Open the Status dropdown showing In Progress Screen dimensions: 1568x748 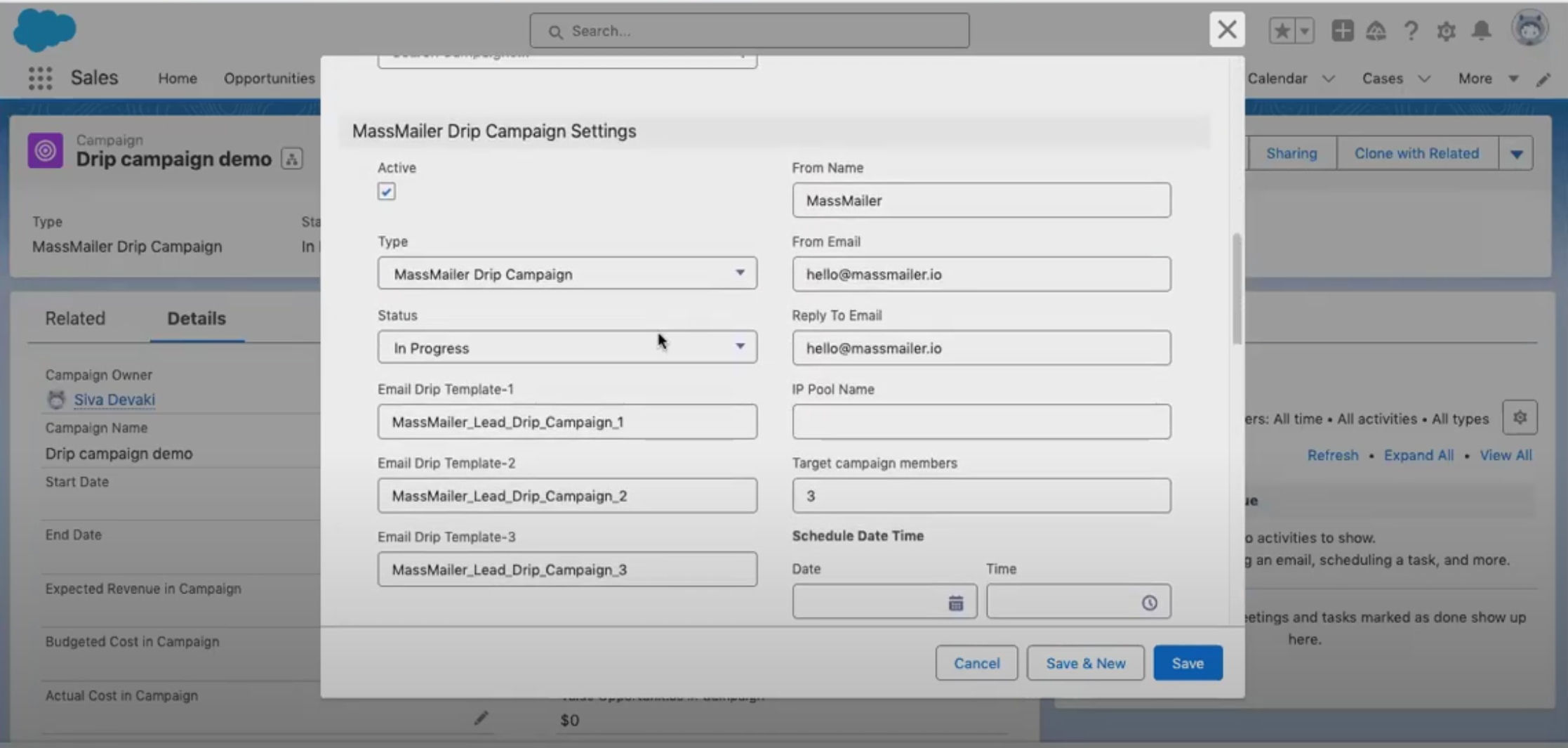coord(567,347)
